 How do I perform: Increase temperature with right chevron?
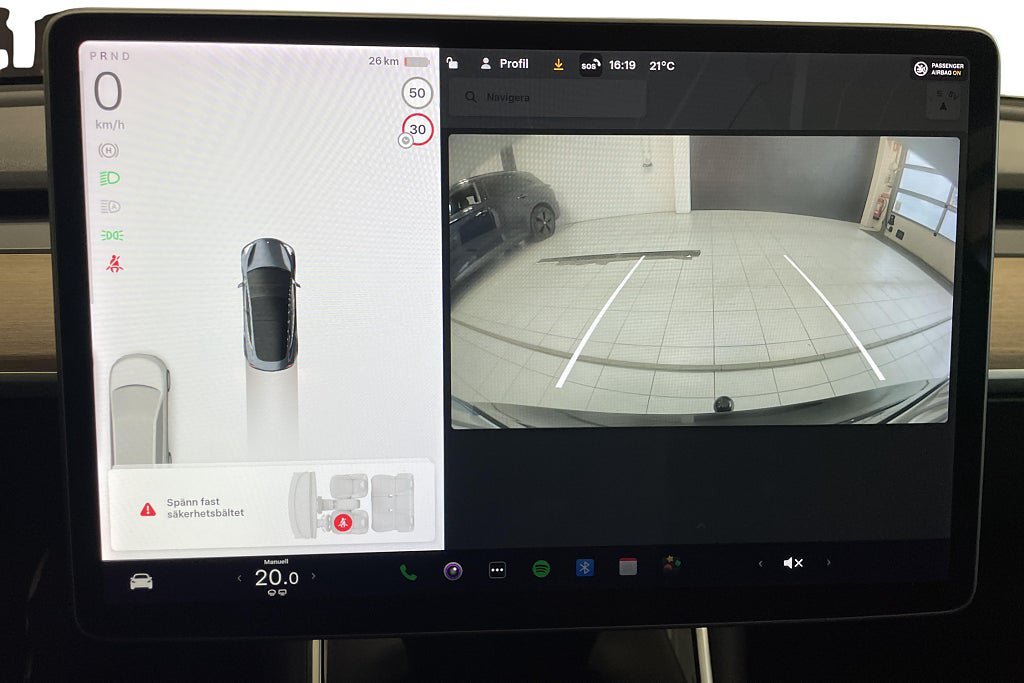pos(313,576)
